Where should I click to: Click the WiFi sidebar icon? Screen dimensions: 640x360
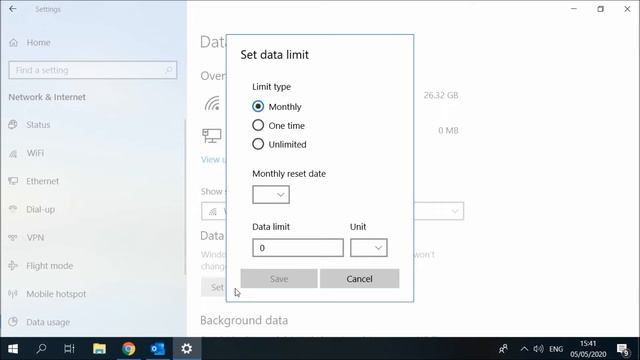click(13, 153)
